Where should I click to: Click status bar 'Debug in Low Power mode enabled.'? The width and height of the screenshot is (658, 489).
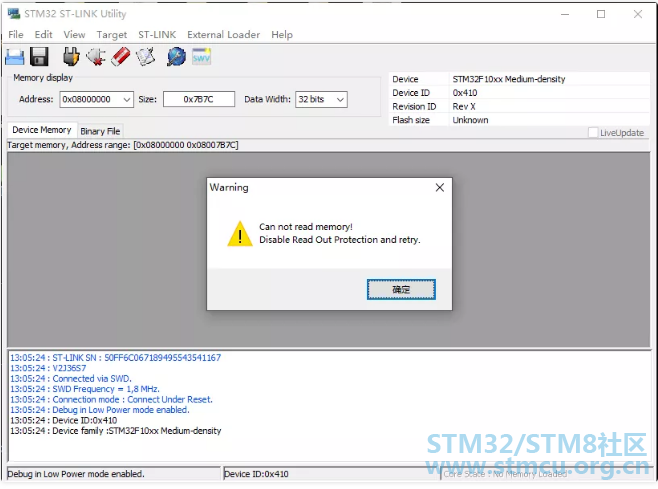pos(76,474)
